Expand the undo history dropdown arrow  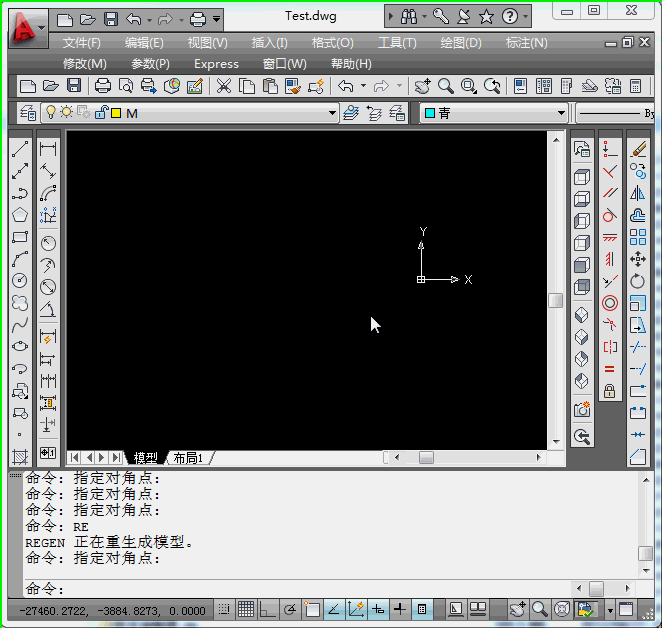[x=363, y=87]
